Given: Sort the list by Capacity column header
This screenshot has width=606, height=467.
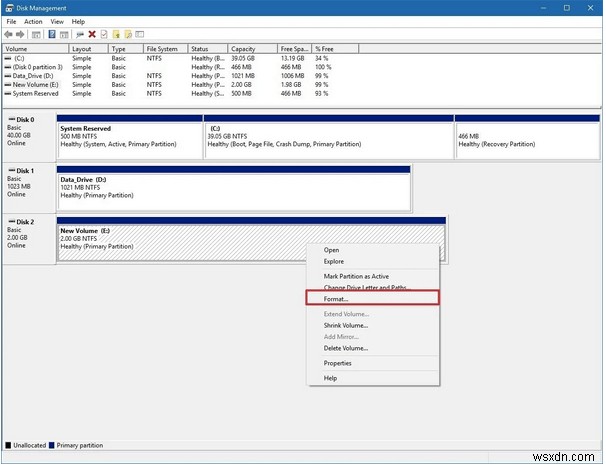Looking at the screenshot, I should pyautogui.click(x=245, y=48).
